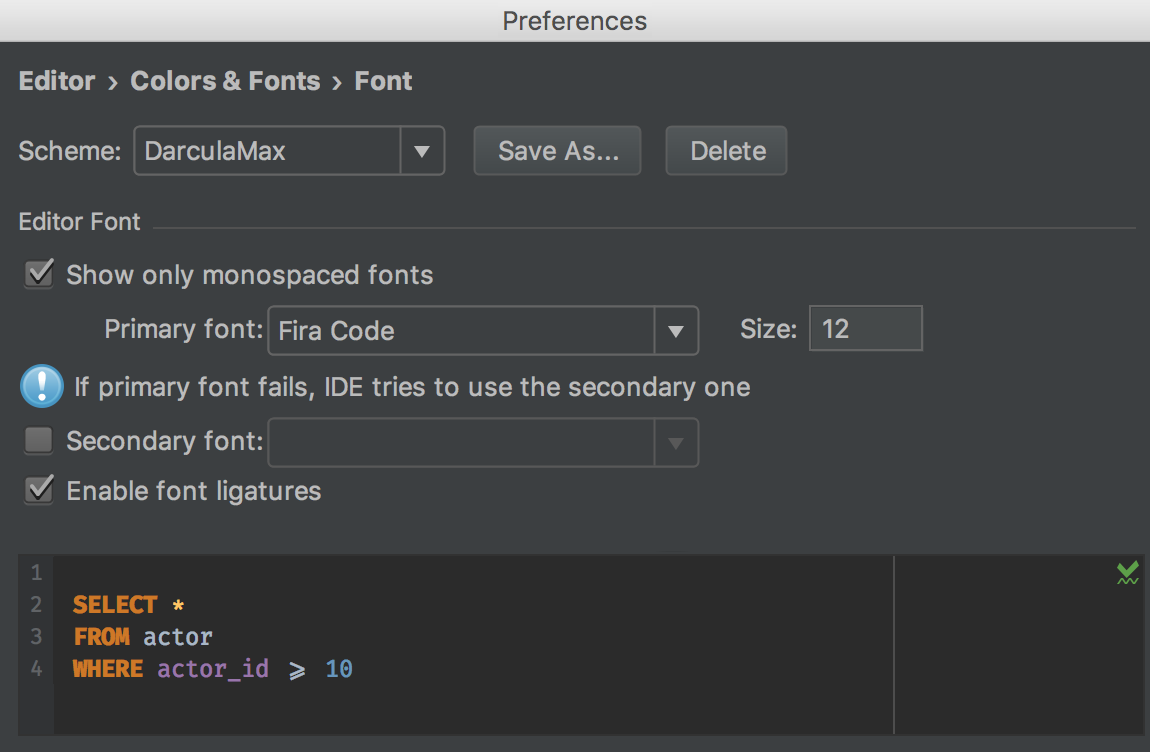
Task: Click the Save As... button
Action: (x=557, y=151)
